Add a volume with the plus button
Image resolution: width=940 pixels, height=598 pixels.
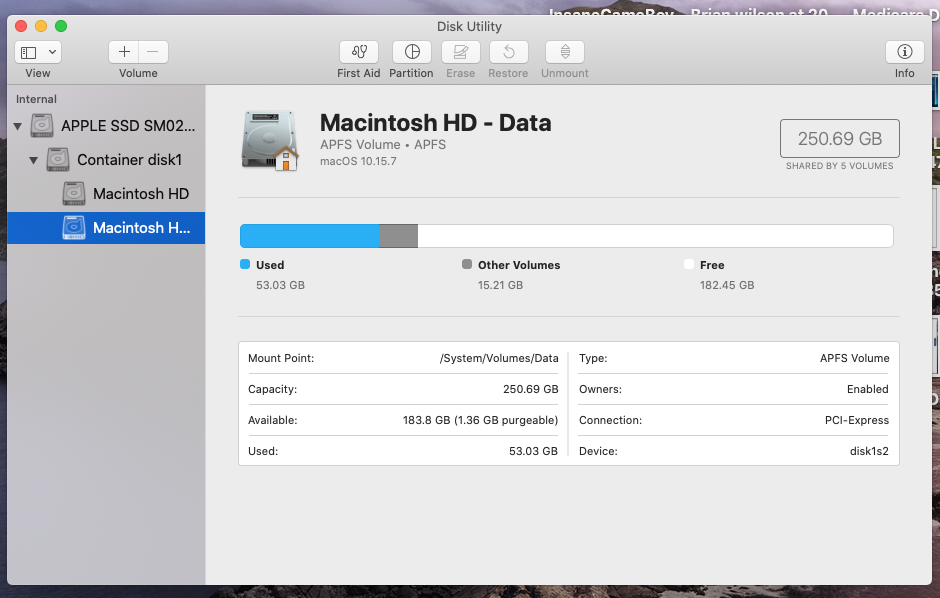[x=124, y=52]
